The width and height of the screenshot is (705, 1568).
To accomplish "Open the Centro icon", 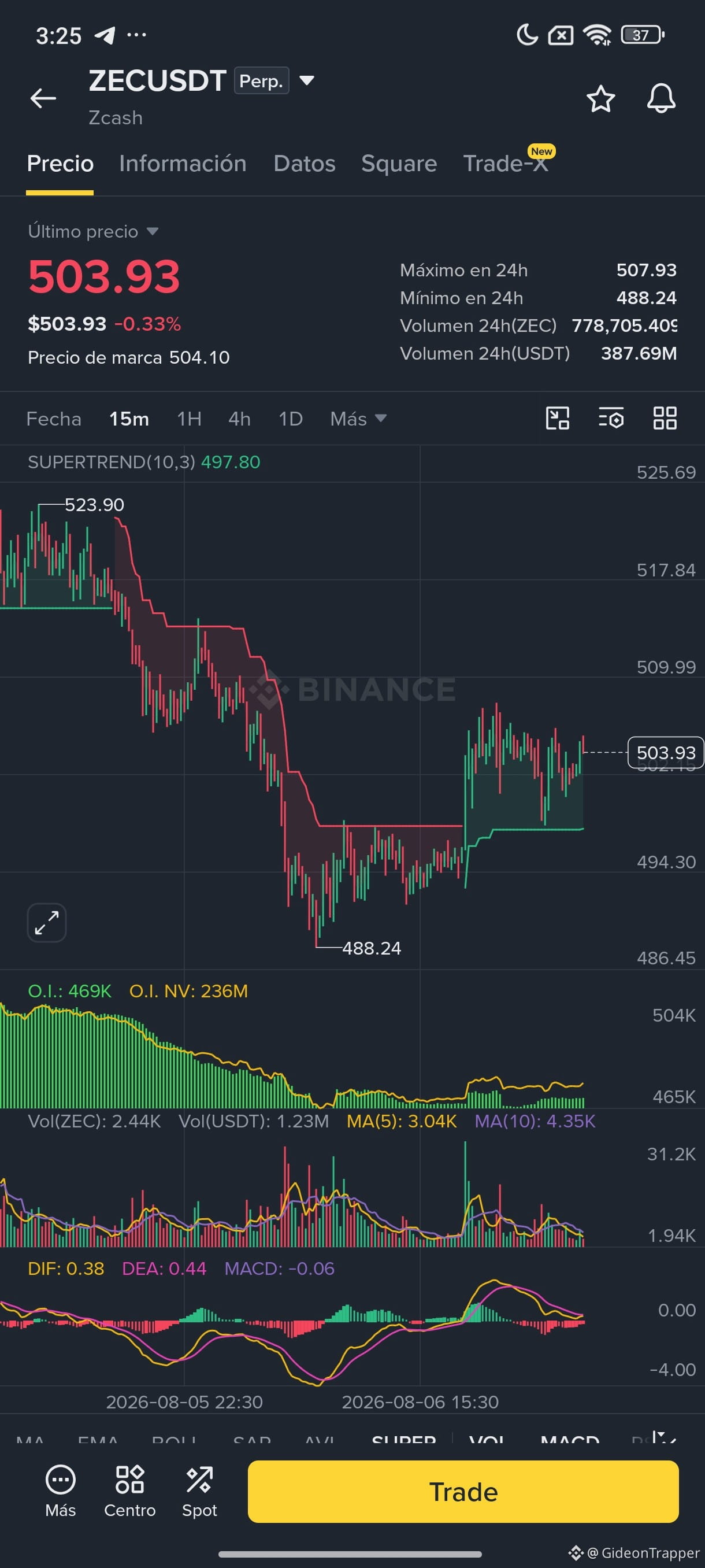I will tap(129, 1491).
